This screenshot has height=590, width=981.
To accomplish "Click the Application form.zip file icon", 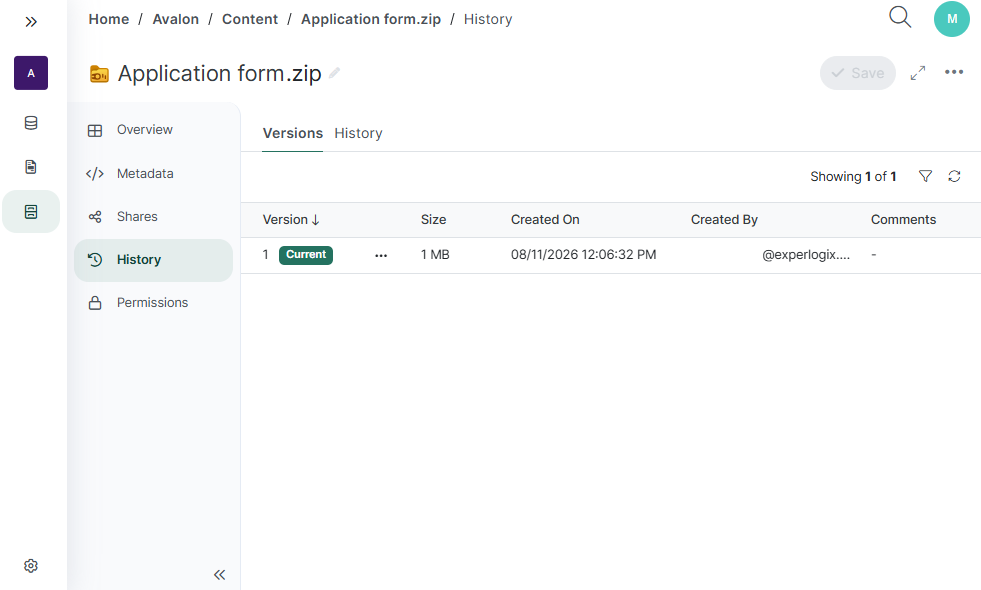I will coord(99,74).
